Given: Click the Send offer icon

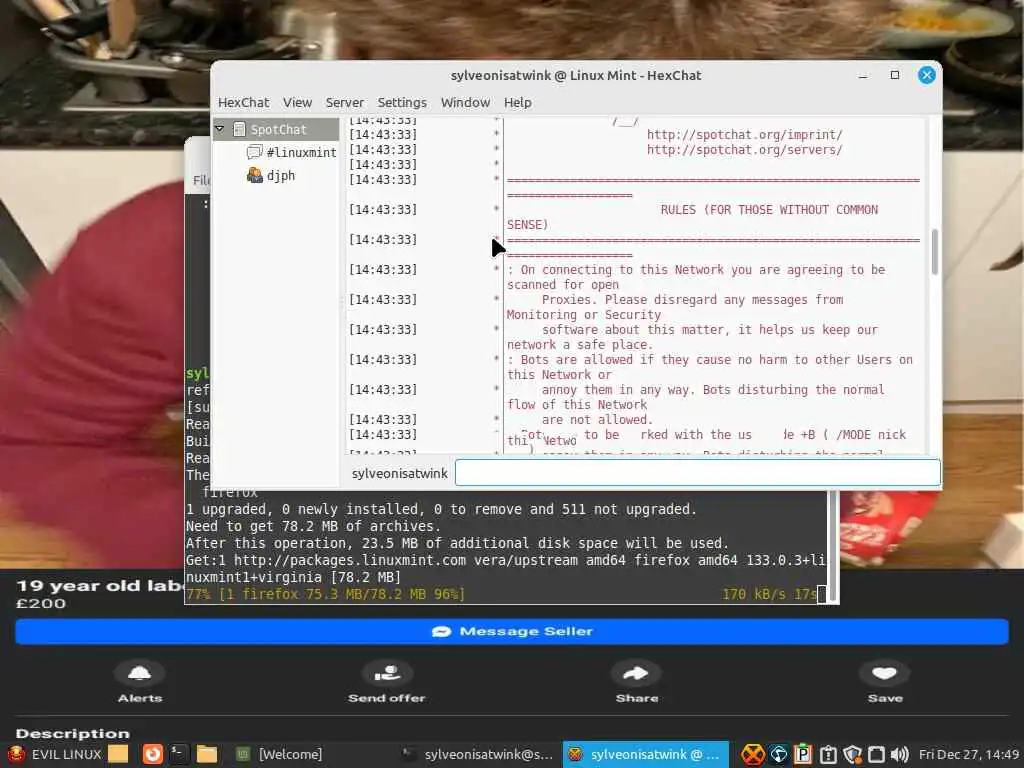Looking at the screenshot, I should click(387, 673).
